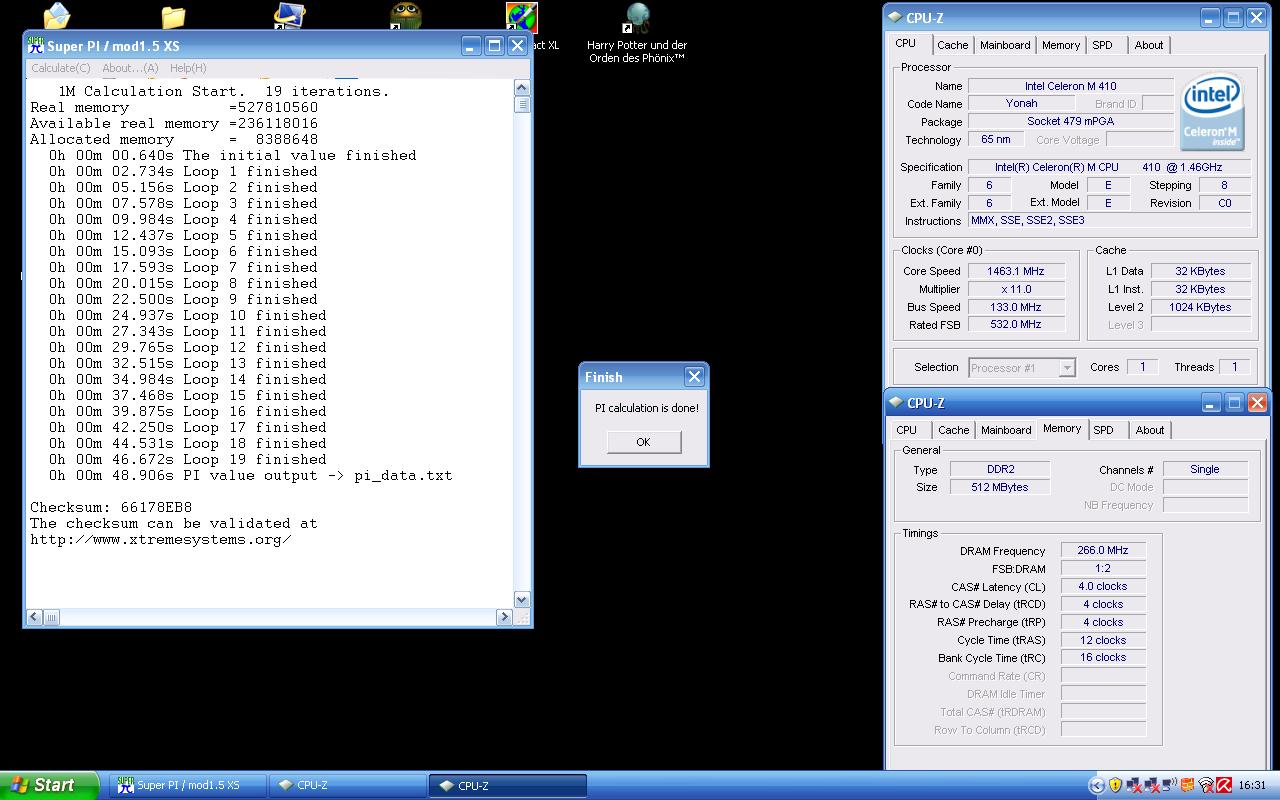Click the memory Type value 'DDR2'

(x=1000, y=469)
